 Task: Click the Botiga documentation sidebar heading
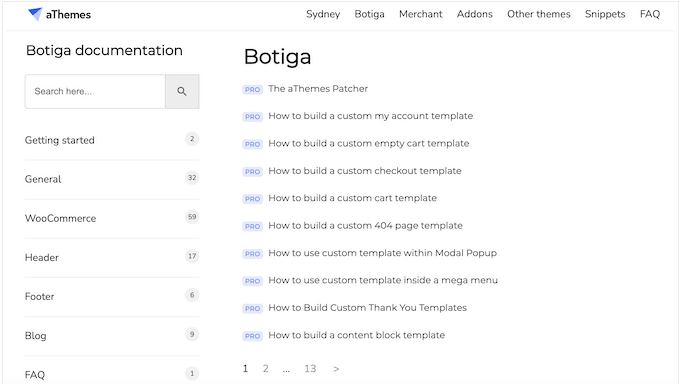[x=104, y=51]
